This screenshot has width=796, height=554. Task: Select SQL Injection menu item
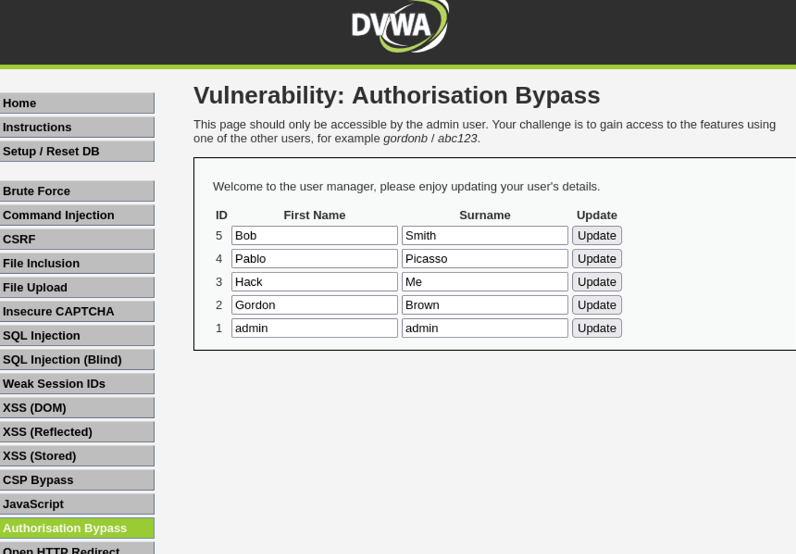77,336
